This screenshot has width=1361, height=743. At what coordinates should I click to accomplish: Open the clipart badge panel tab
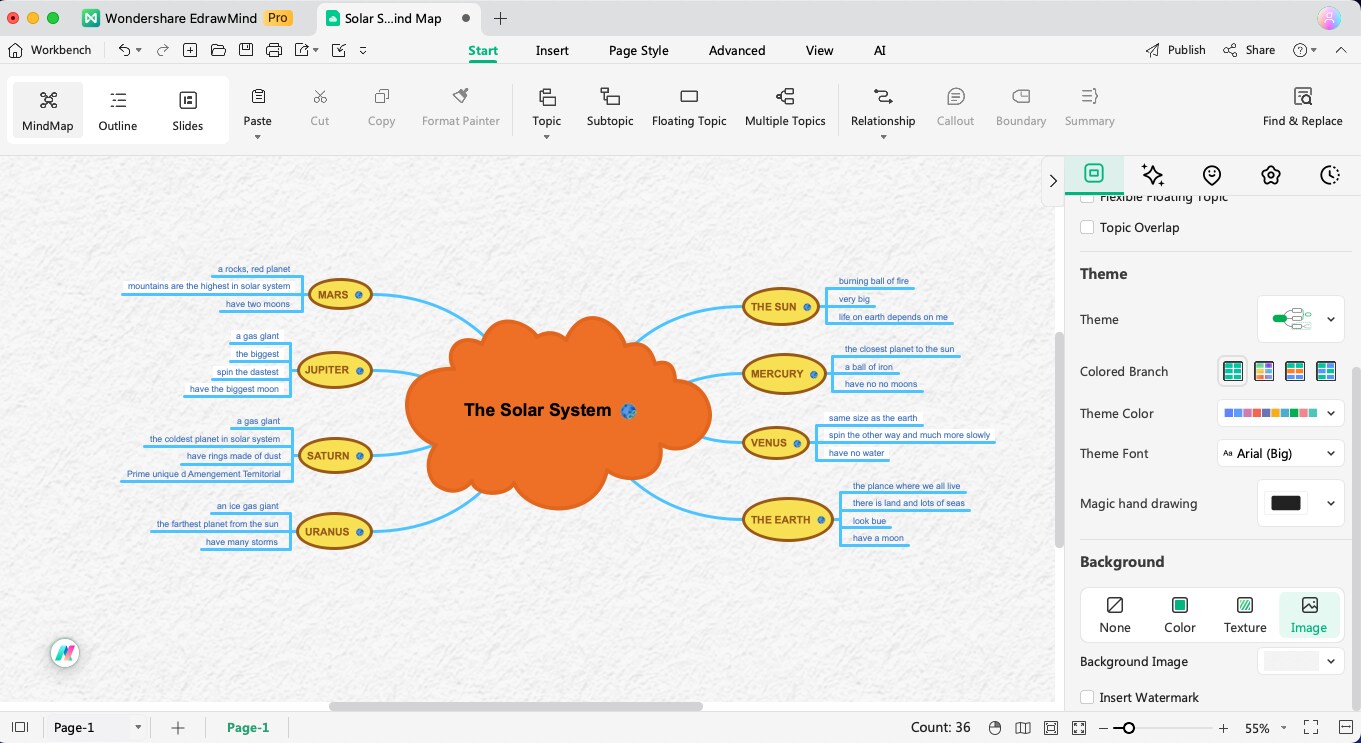point(1271,175)
